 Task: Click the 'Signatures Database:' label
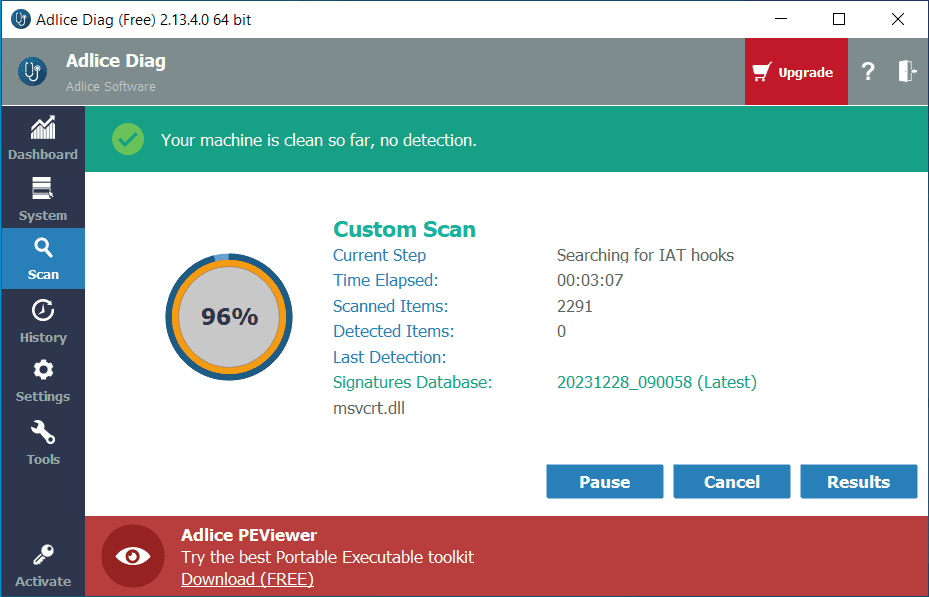[x=412, y=382]
